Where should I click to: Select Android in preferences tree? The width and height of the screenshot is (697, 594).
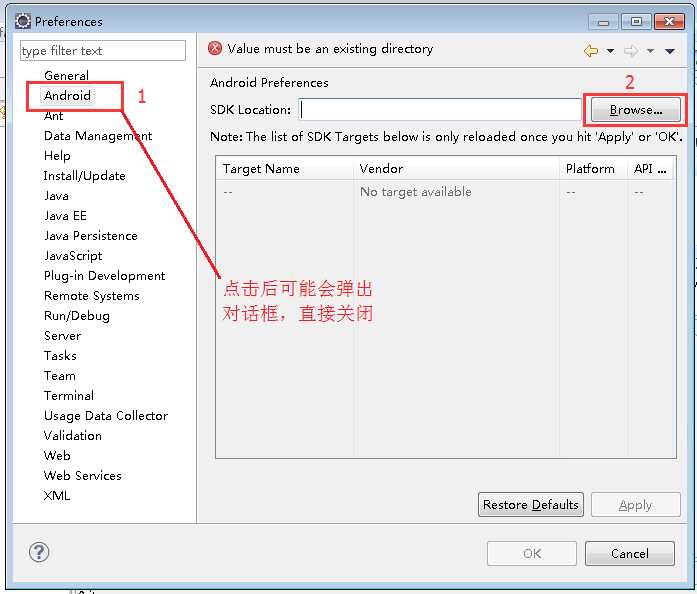67,96
